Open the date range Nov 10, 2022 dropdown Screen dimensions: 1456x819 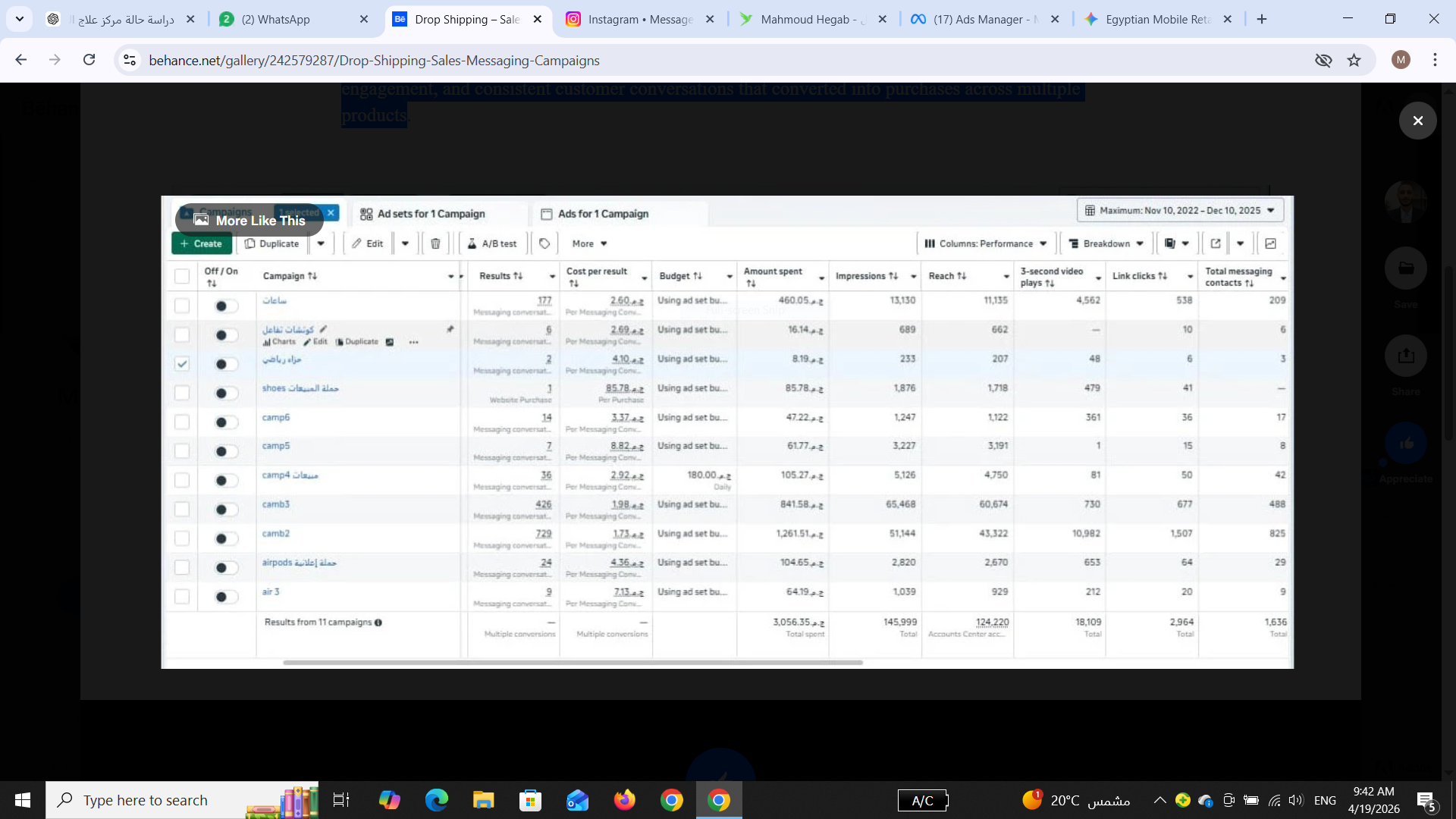[1179, 210]
